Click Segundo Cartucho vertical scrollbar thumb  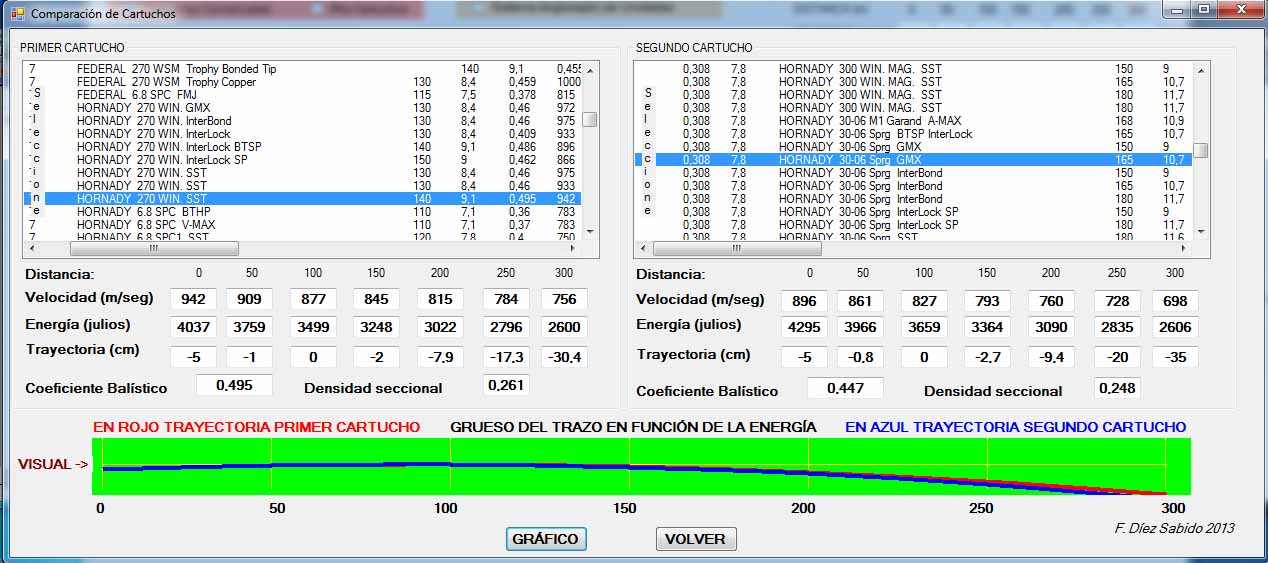[x=1200, y=150]
